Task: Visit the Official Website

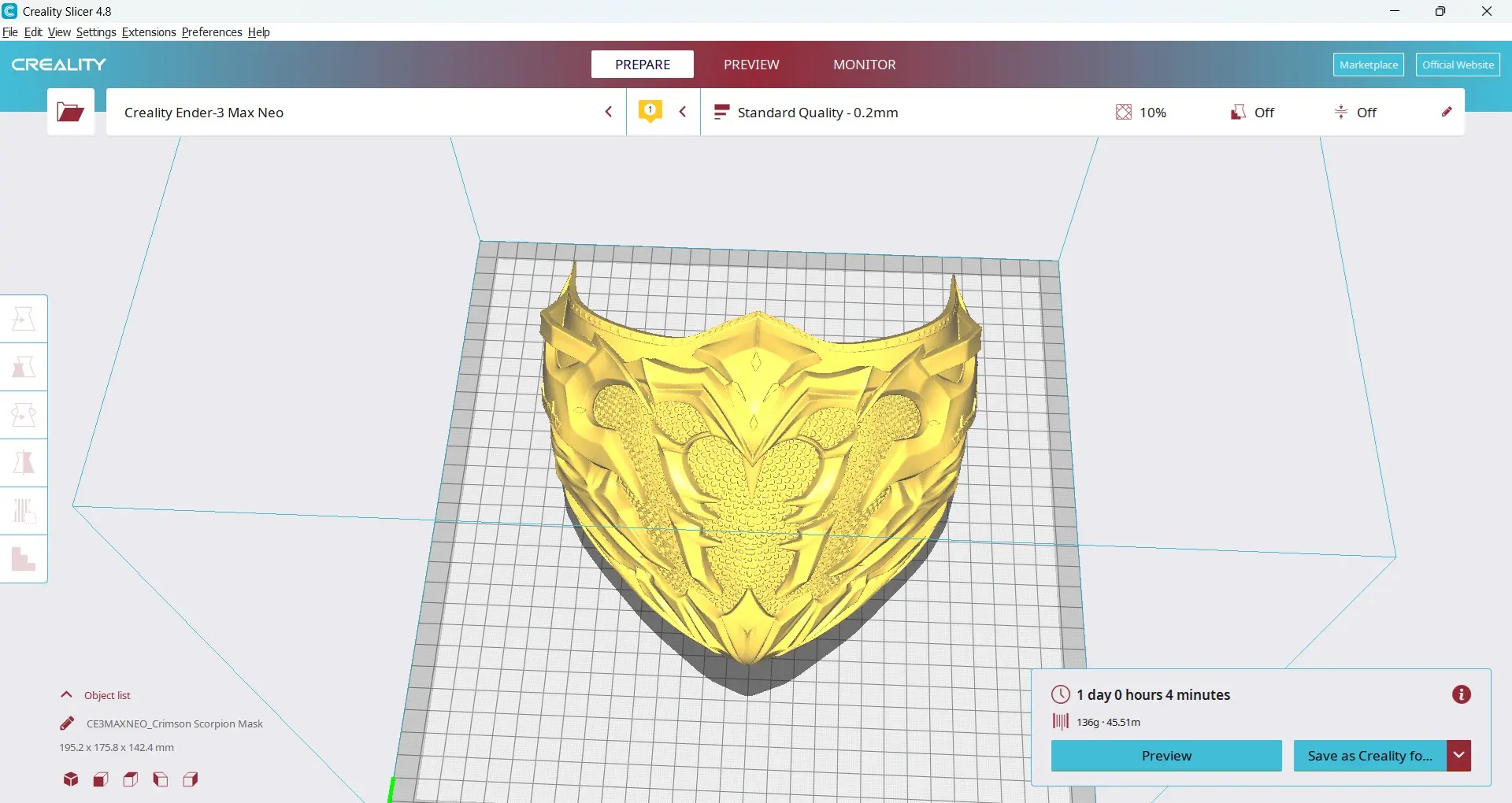Action: point(1458,65)
